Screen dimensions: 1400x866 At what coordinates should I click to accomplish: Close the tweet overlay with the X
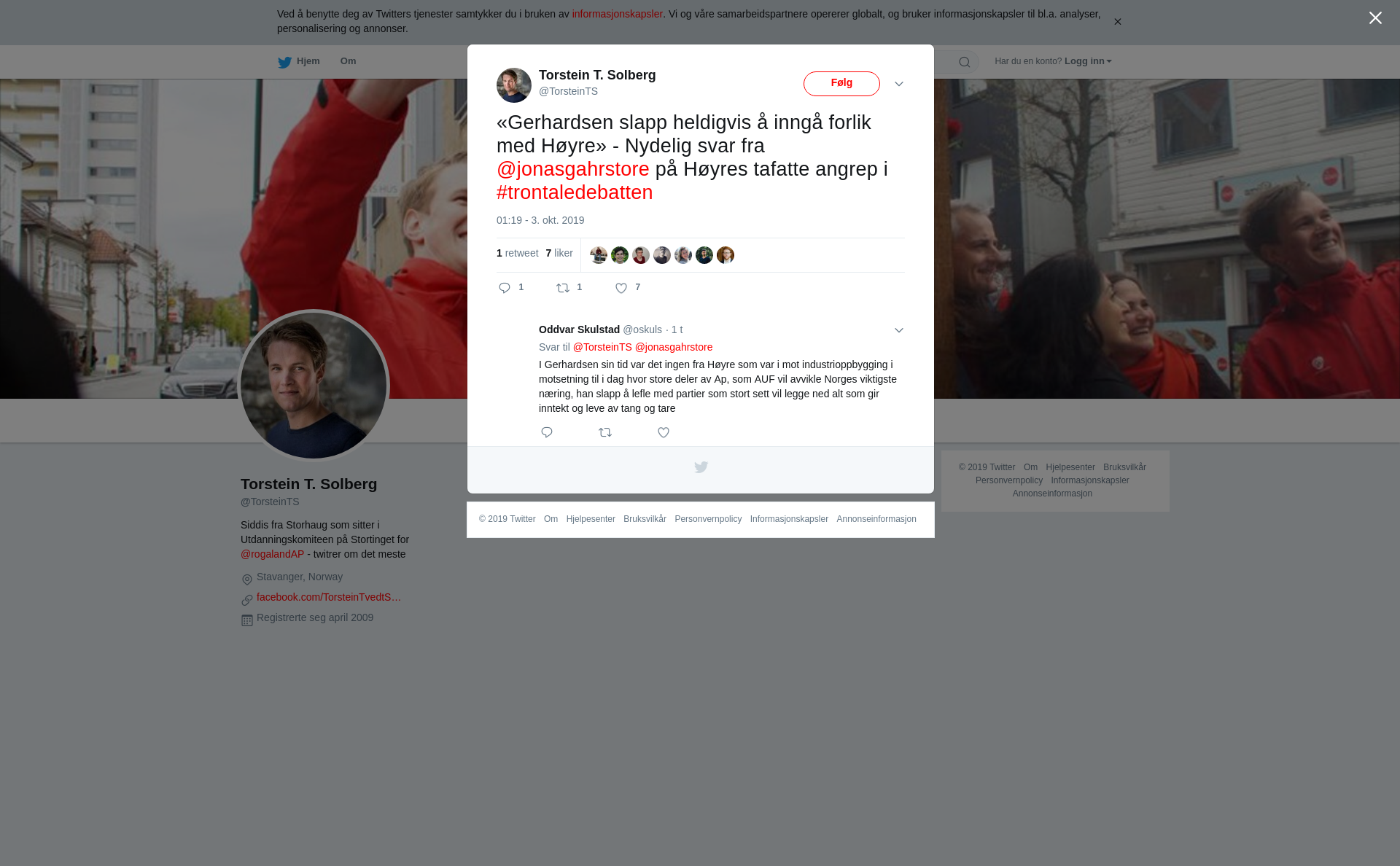click(x=1375, y=18)
